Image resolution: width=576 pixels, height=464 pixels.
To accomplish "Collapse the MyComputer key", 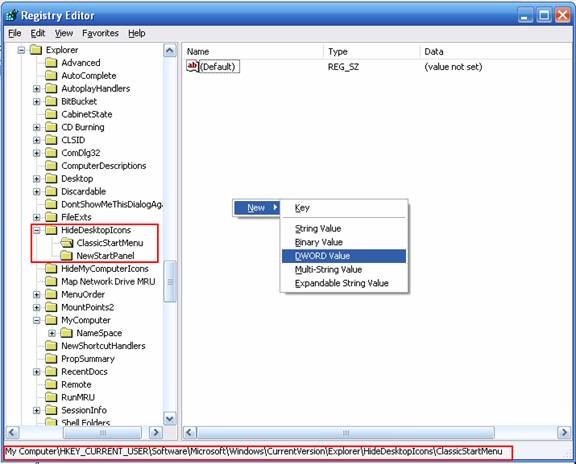I will (37, 320).
